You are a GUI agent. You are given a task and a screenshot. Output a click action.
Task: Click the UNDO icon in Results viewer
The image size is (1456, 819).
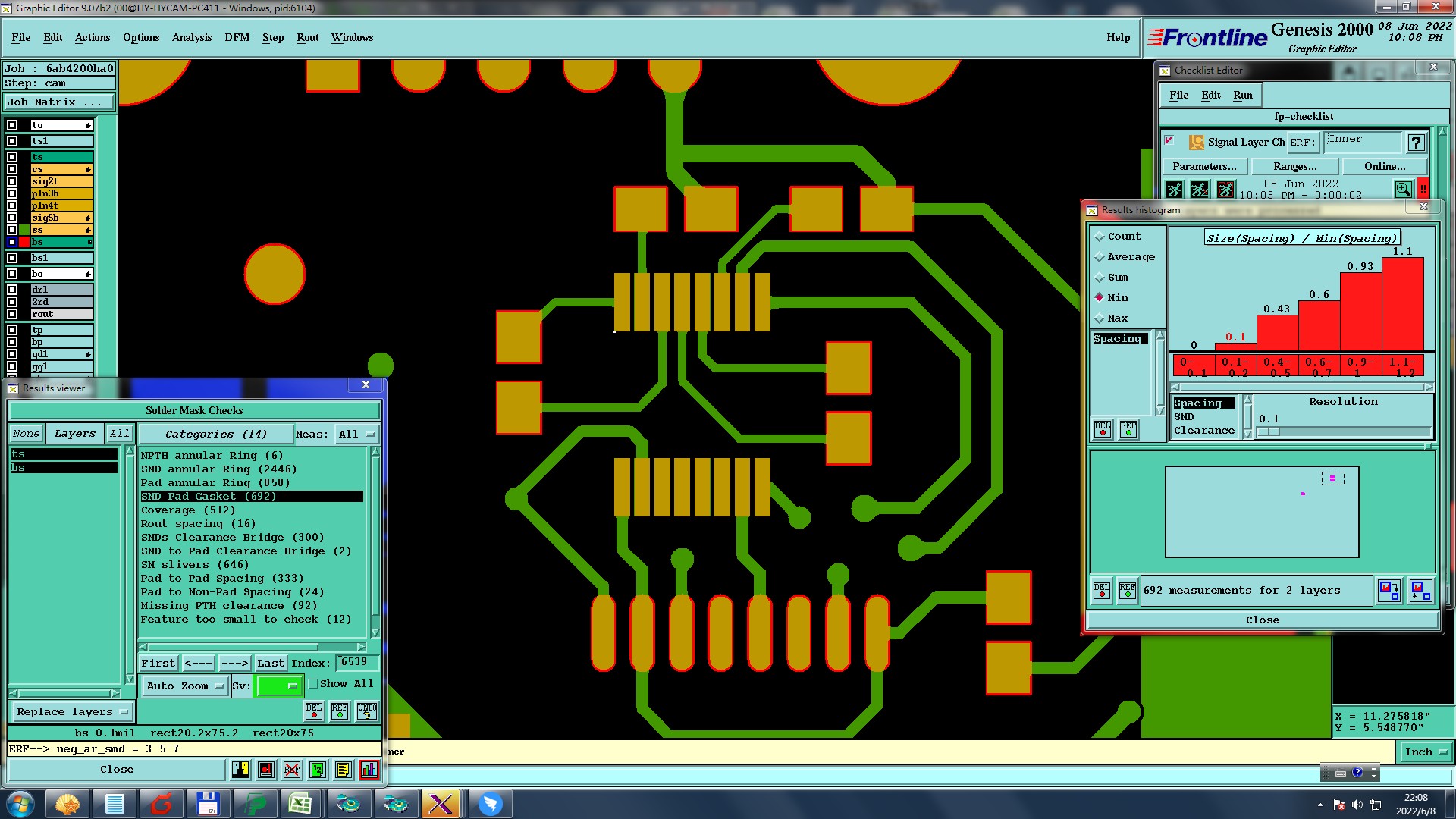tap(367, 711)
